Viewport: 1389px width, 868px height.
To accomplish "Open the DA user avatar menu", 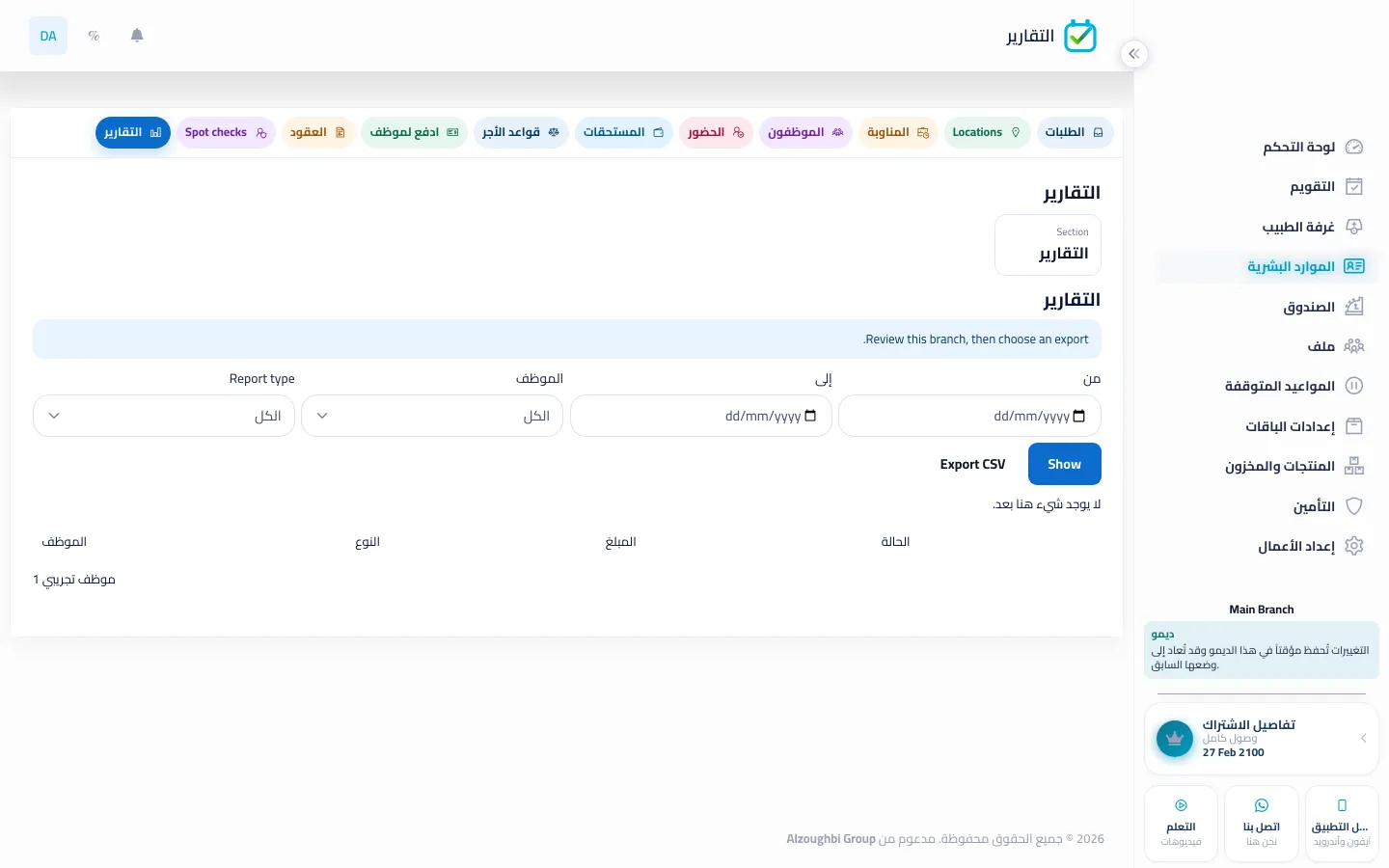I will (x=48, y=36).
